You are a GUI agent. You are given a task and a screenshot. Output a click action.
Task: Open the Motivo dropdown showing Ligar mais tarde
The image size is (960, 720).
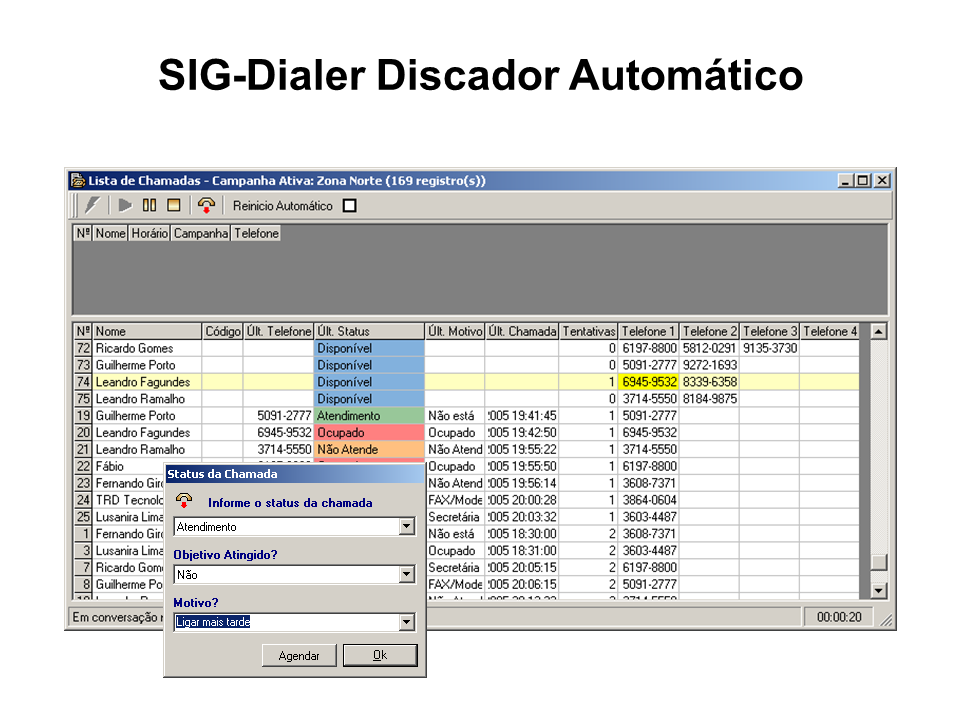407,623
